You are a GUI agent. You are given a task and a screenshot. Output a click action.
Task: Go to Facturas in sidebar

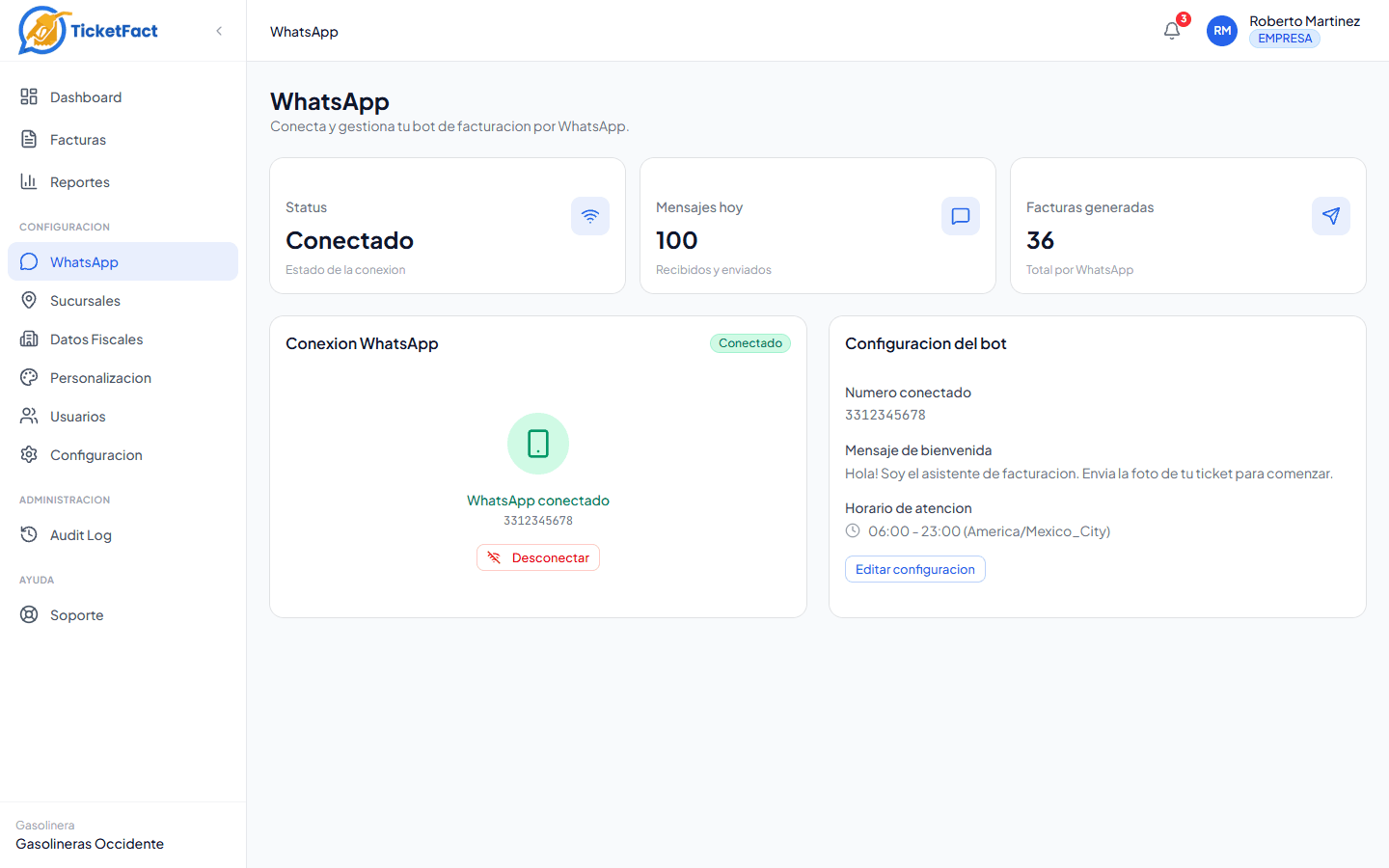pyautogui.click(x=77, y=140)
